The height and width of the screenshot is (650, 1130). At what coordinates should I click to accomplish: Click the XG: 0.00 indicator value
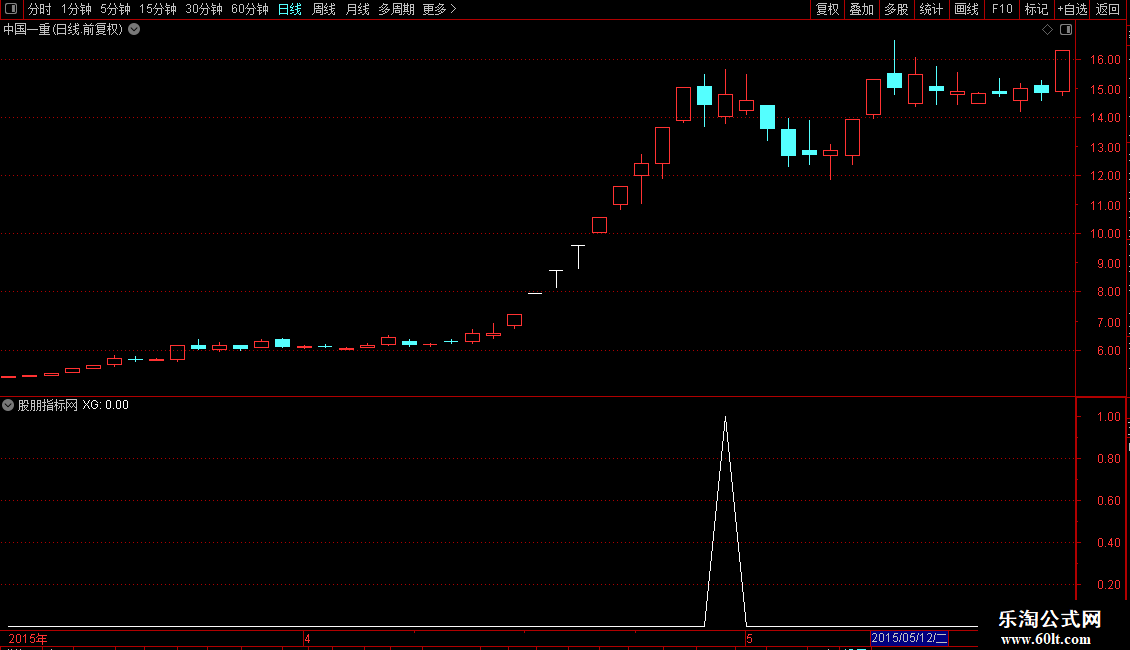point(105,405)
